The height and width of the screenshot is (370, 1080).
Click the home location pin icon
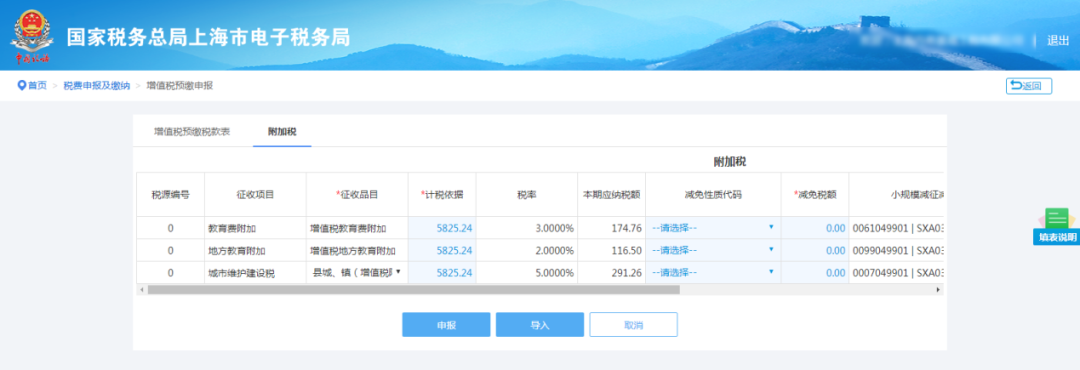click(21, 85)
